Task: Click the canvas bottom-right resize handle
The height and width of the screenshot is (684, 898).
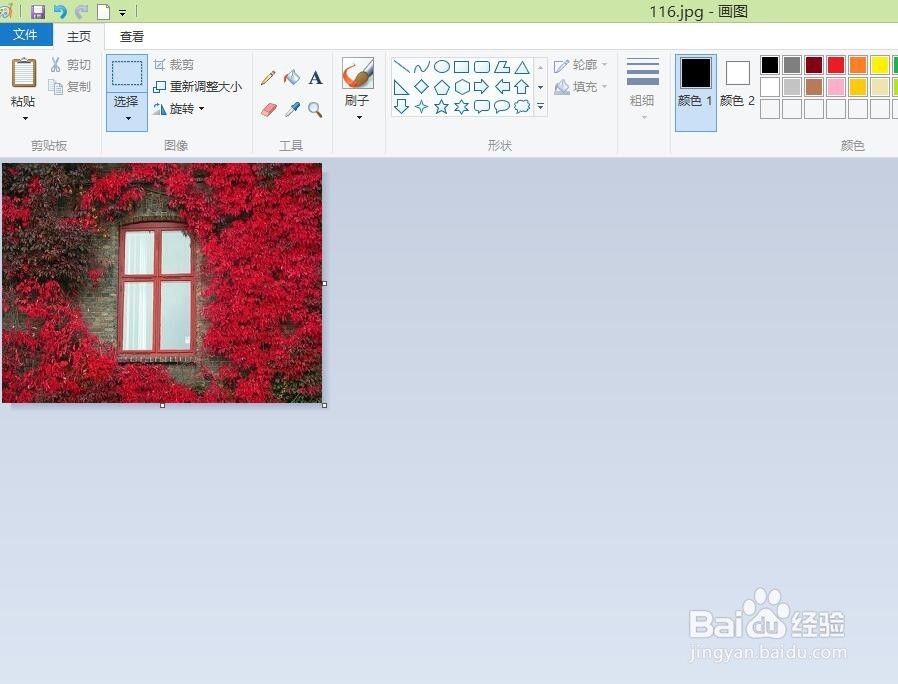Action: click(x=325, y=405)
